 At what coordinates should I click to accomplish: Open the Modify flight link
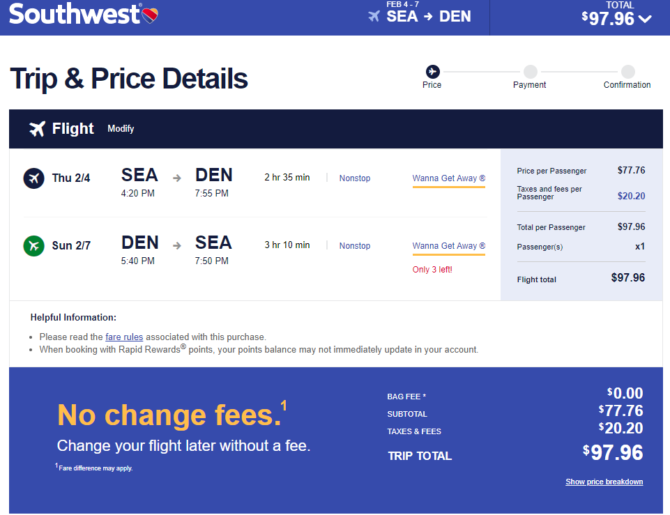pyautogui.click(x=120, y=129)
